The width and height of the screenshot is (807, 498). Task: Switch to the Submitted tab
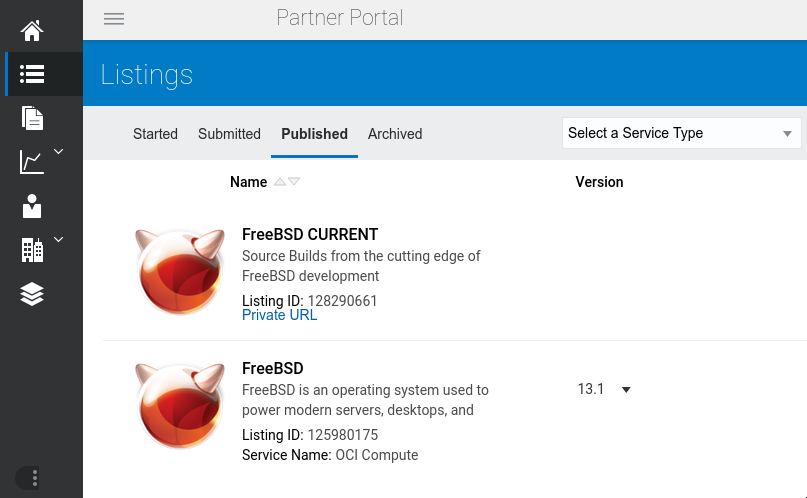(x=229, y=134)
